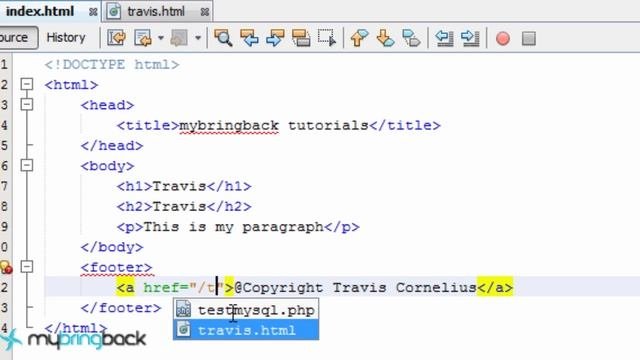This screenshot has width=640, height=360.
Task: Open the History view
Action: [x=66, y=38]
